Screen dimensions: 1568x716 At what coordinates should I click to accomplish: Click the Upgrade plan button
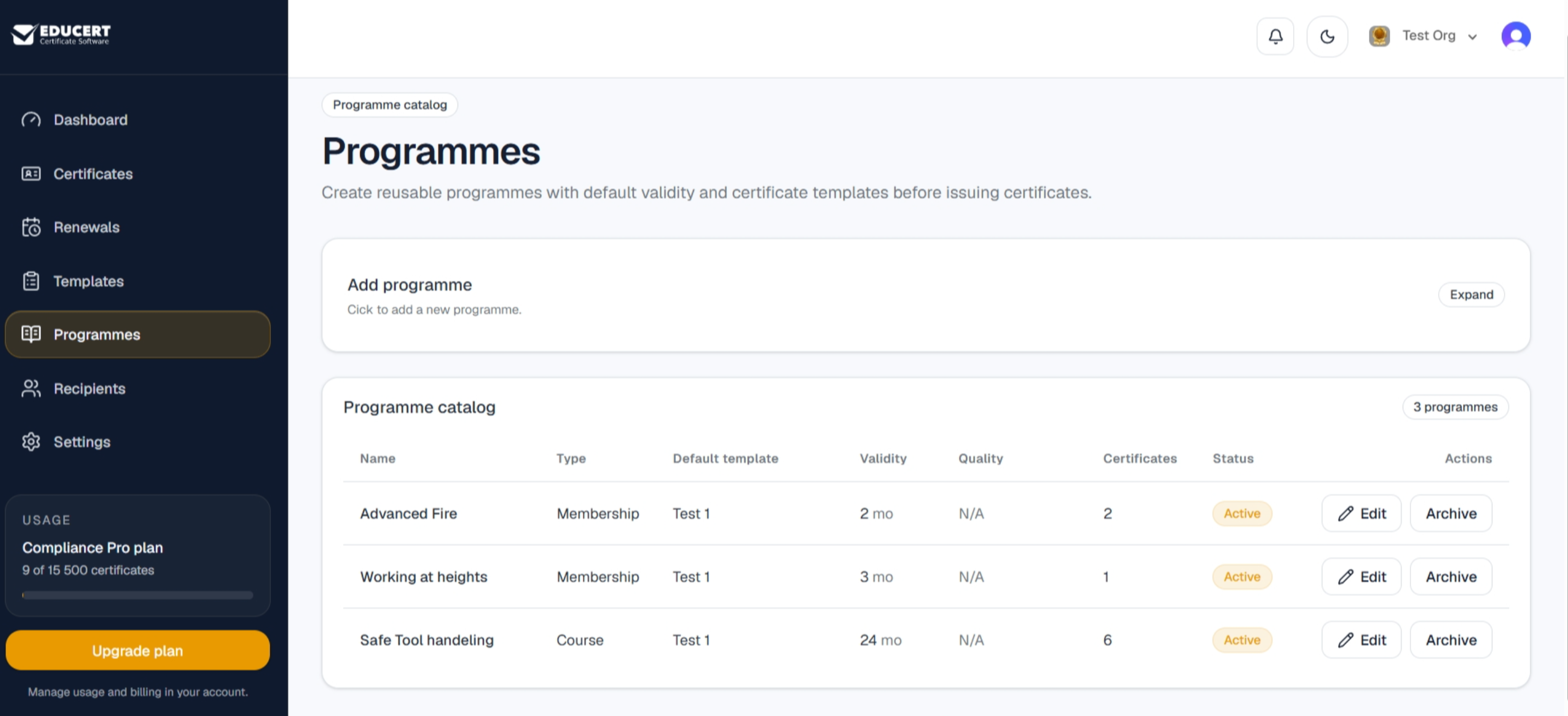click(x=137, y=651)
